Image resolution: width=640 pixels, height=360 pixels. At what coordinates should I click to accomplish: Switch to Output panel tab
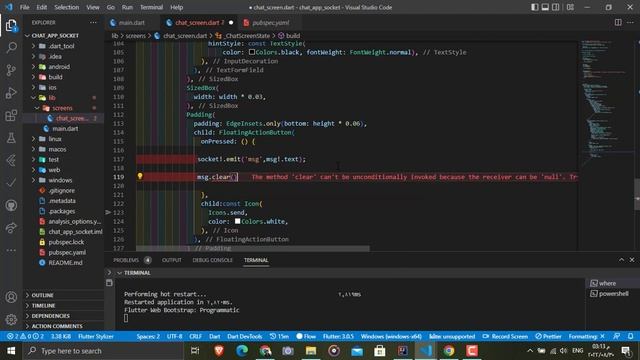tap(171, 260)
